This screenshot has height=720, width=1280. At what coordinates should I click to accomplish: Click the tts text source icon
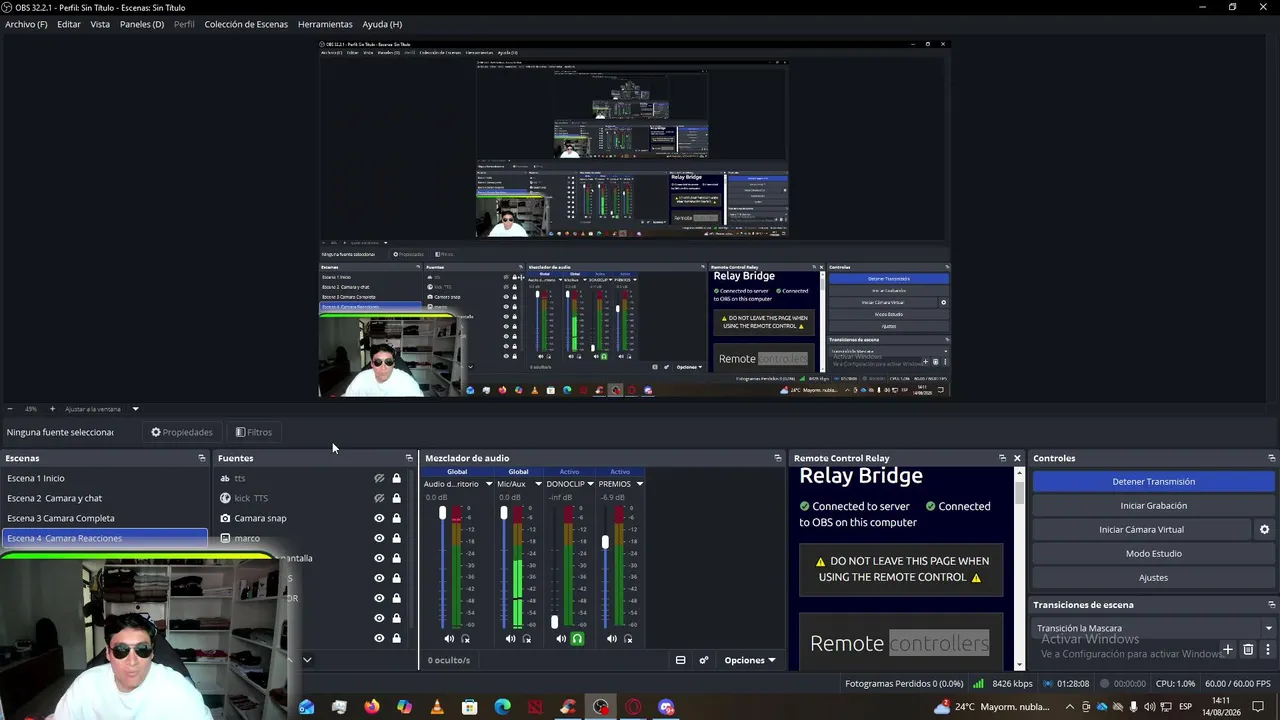coord(225,478)
